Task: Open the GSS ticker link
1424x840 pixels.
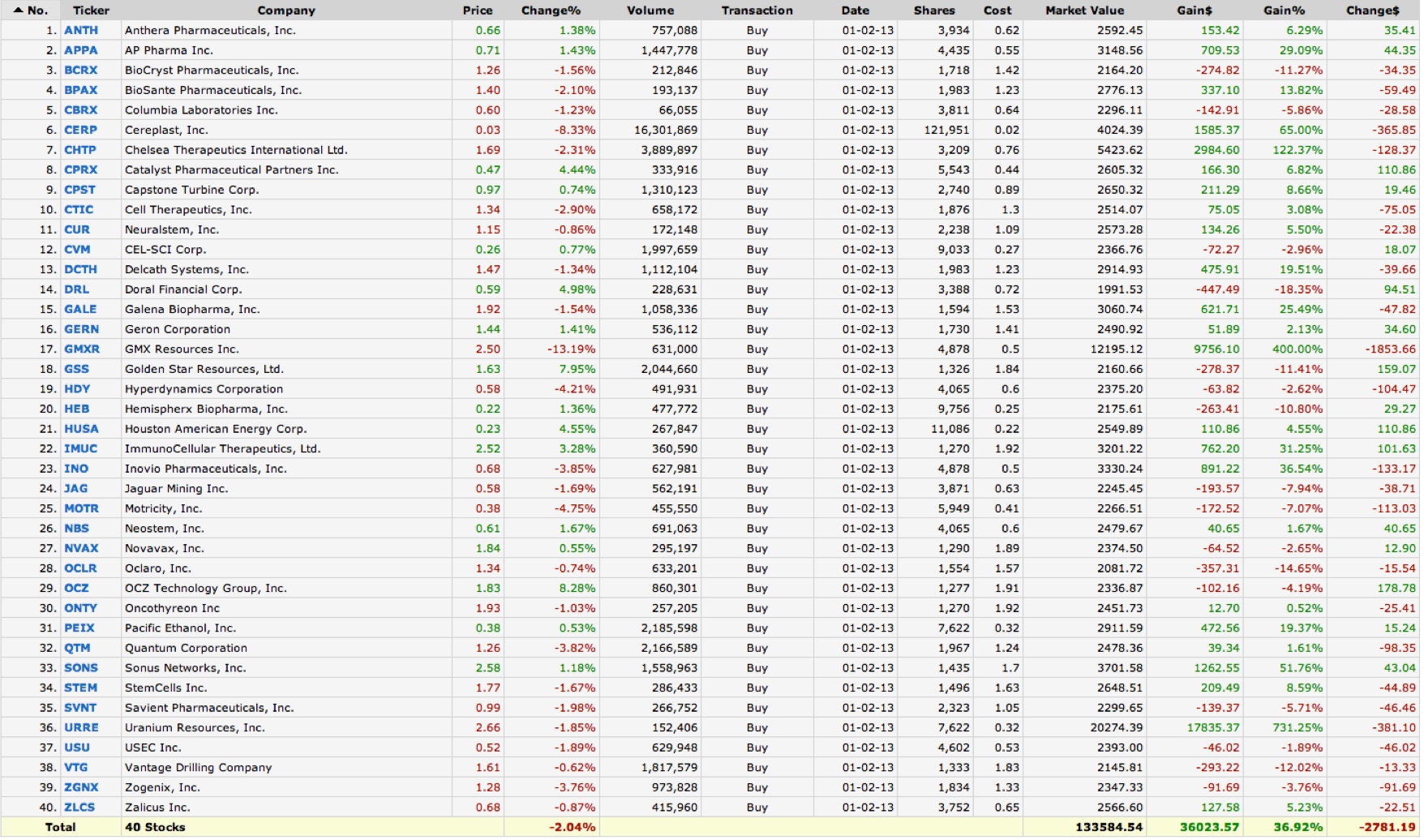Action: 77,369
